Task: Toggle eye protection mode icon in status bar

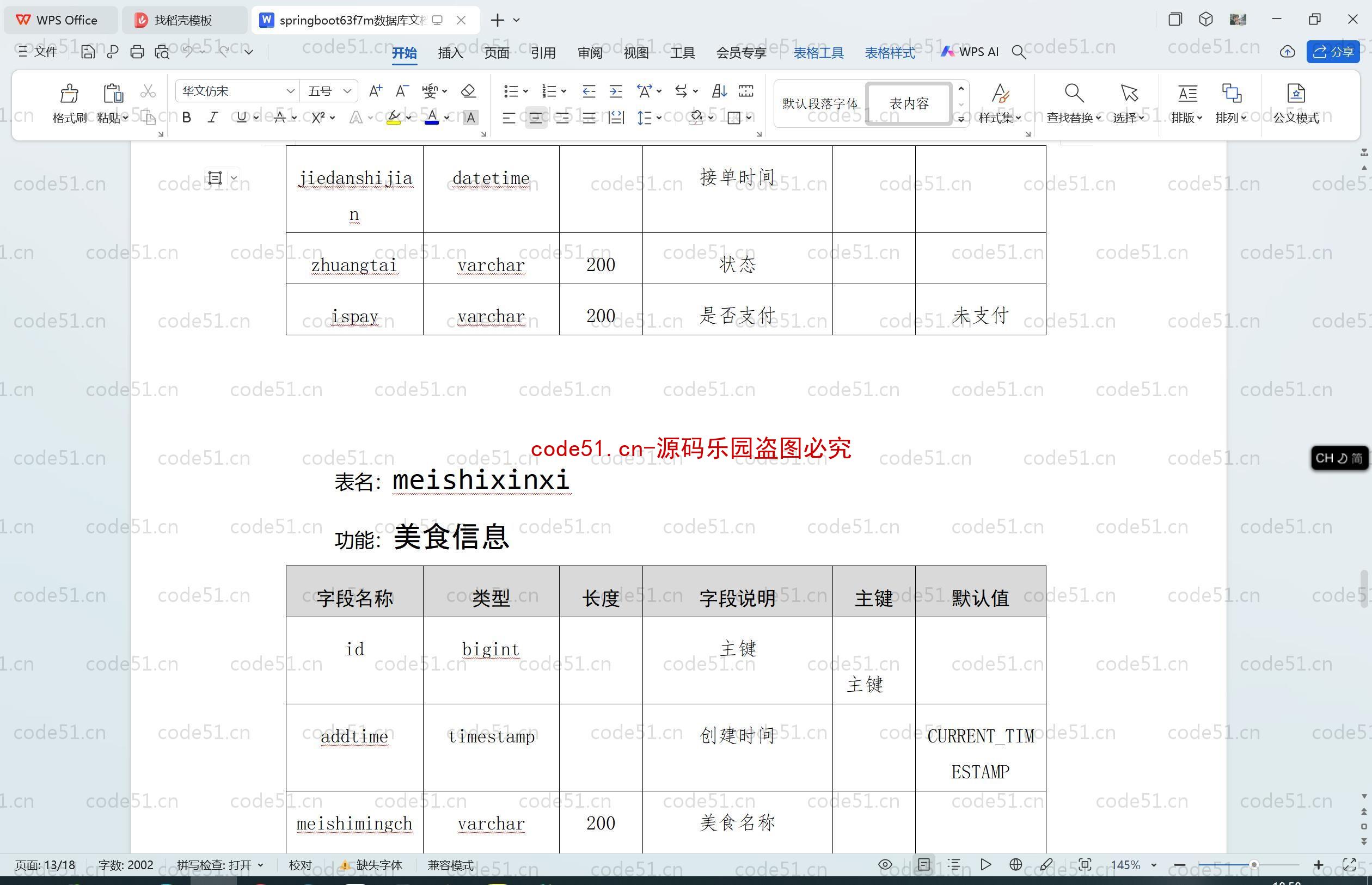Action: coord(885,864)
